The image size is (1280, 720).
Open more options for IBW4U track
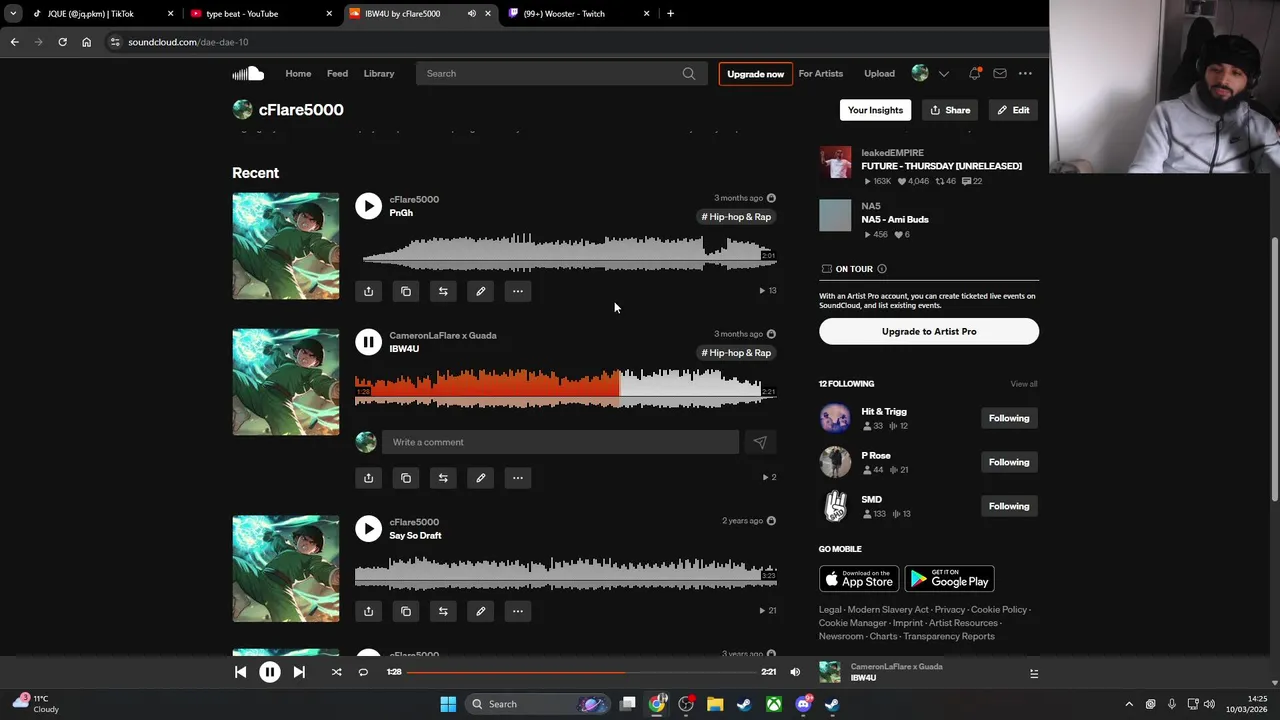click(518, 478)
